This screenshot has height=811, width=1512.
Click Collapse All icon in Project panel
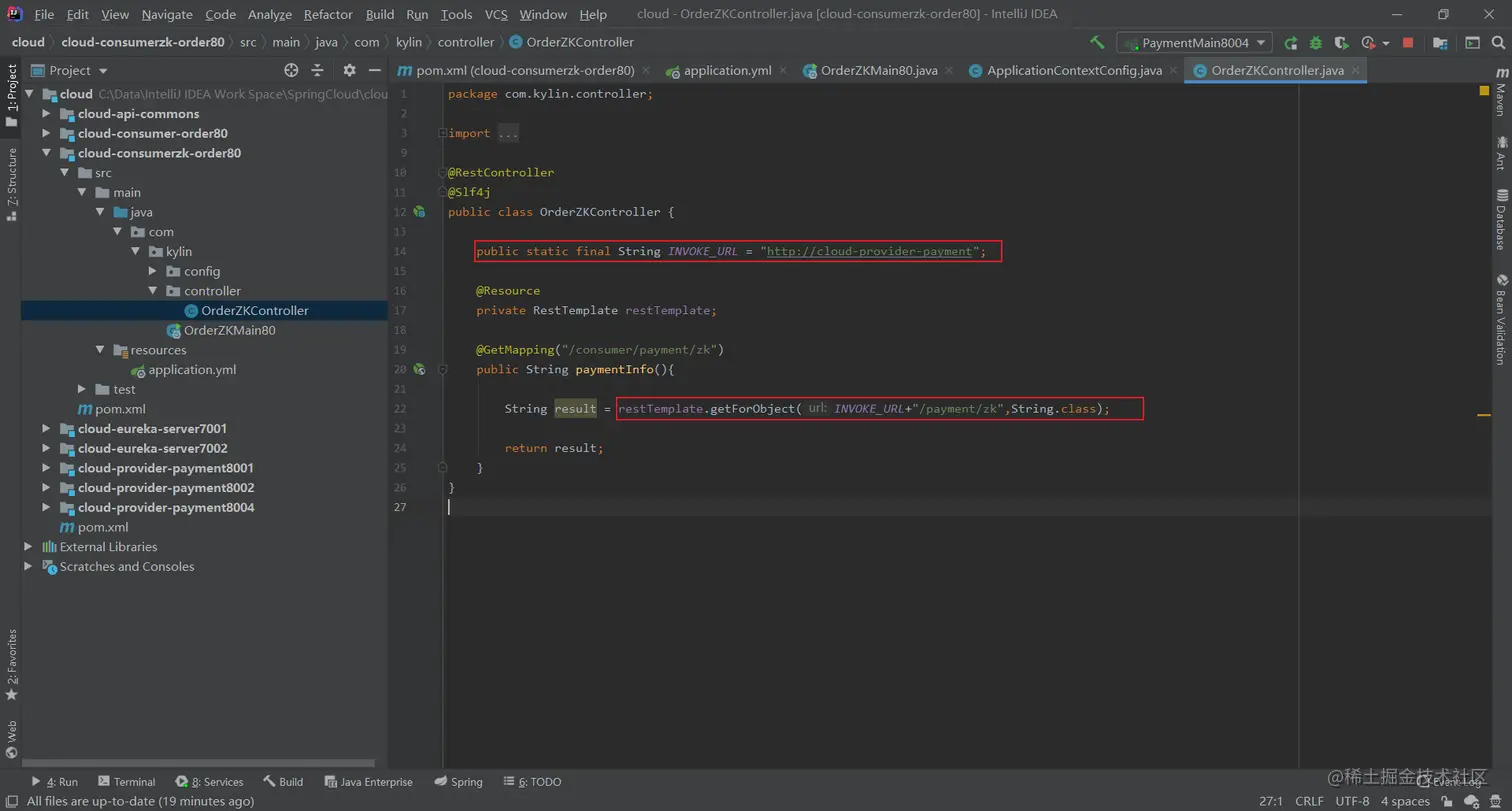tap(317, 70)
